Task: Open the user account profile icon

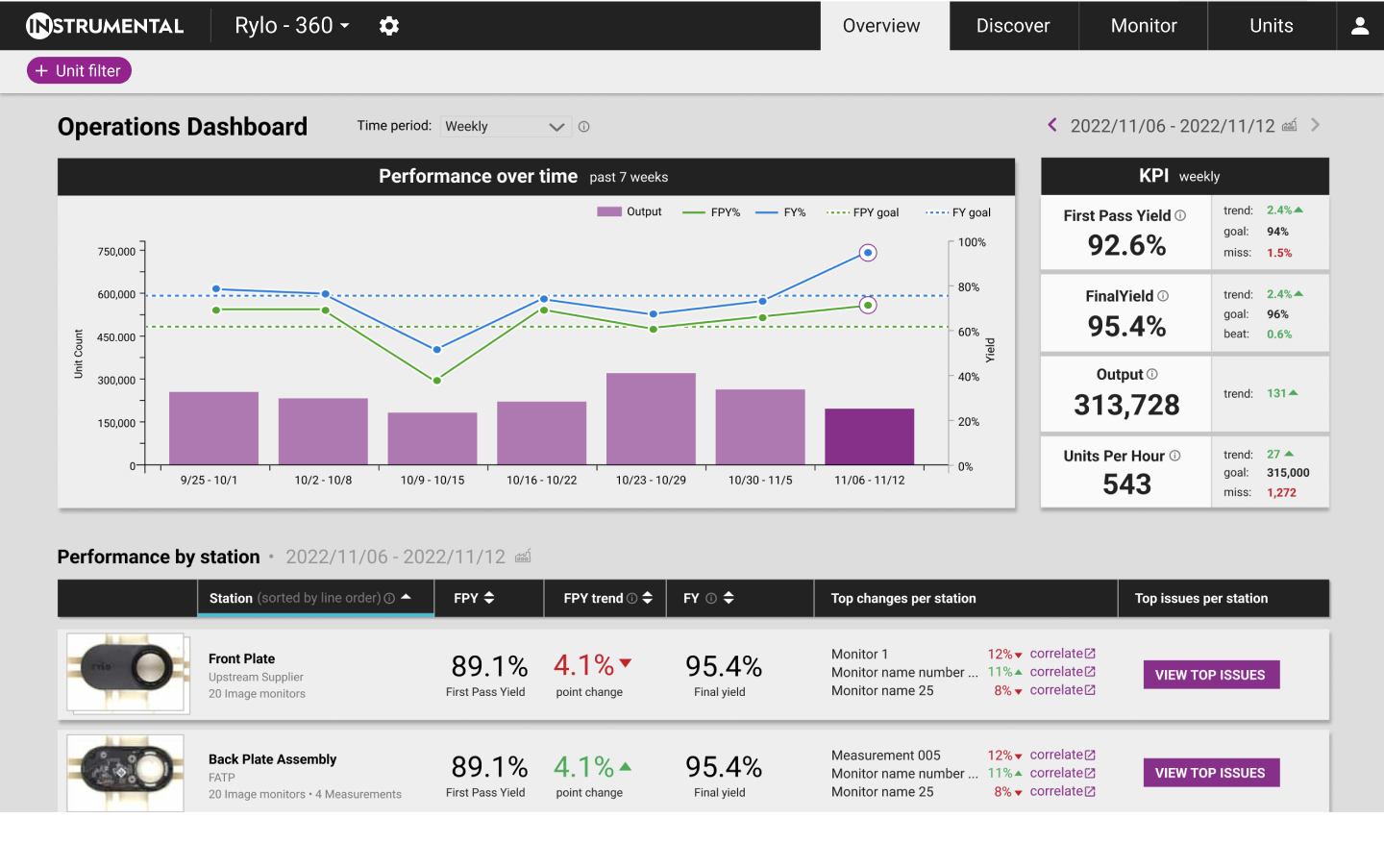Action: pyautogui.click(x=1359, y=26)
